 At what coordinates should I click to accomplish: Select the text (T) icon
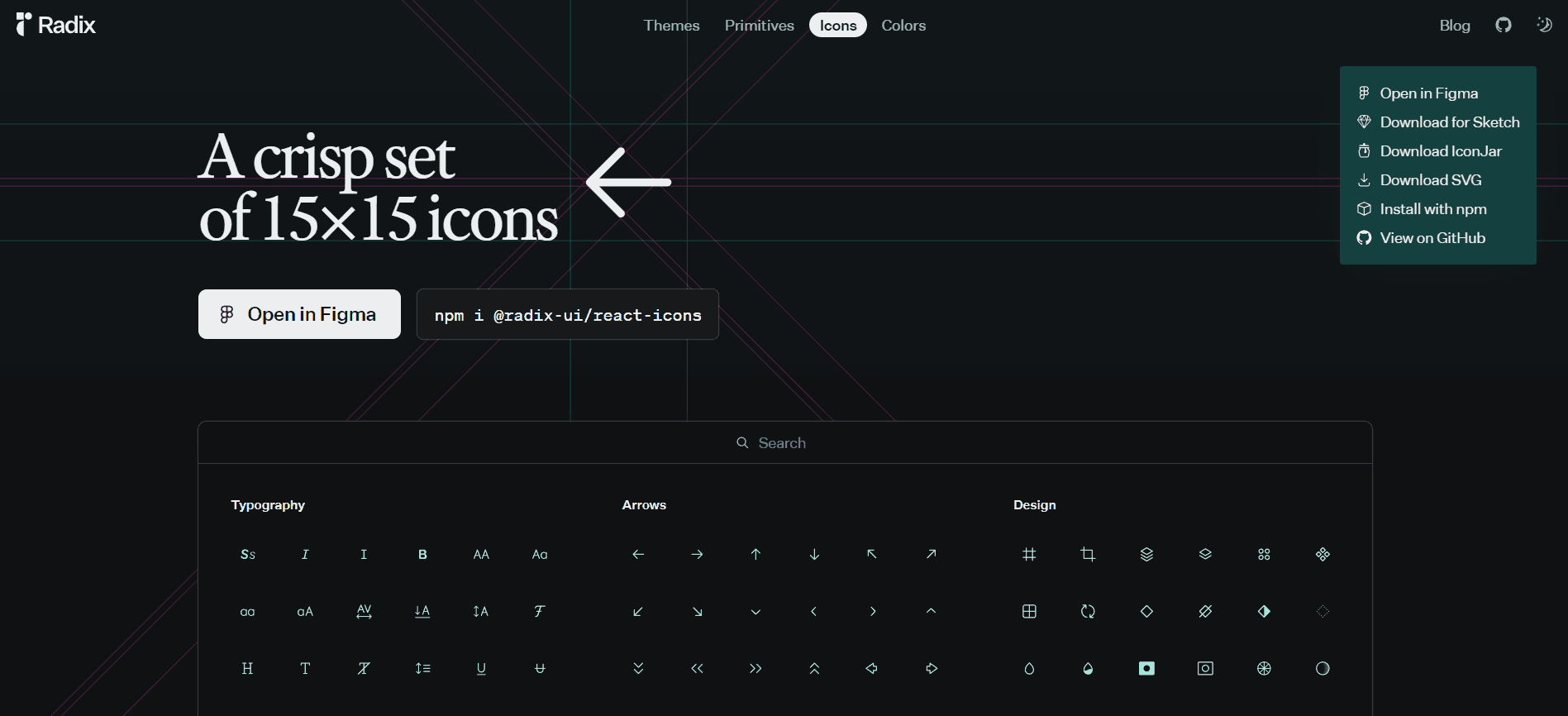coord(305,668)
